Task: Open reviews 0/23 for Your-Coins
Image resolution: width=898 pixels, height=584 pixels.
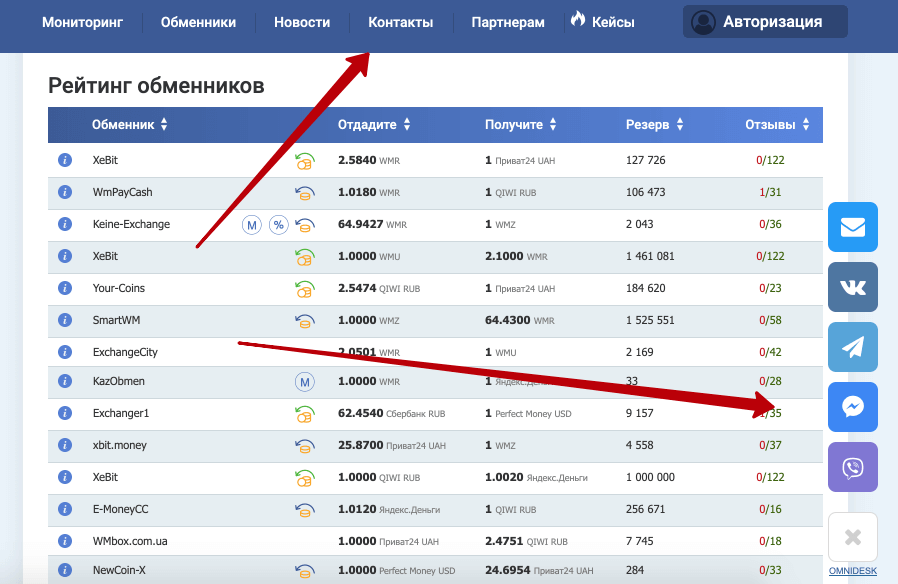Action: tap(770, 289)
